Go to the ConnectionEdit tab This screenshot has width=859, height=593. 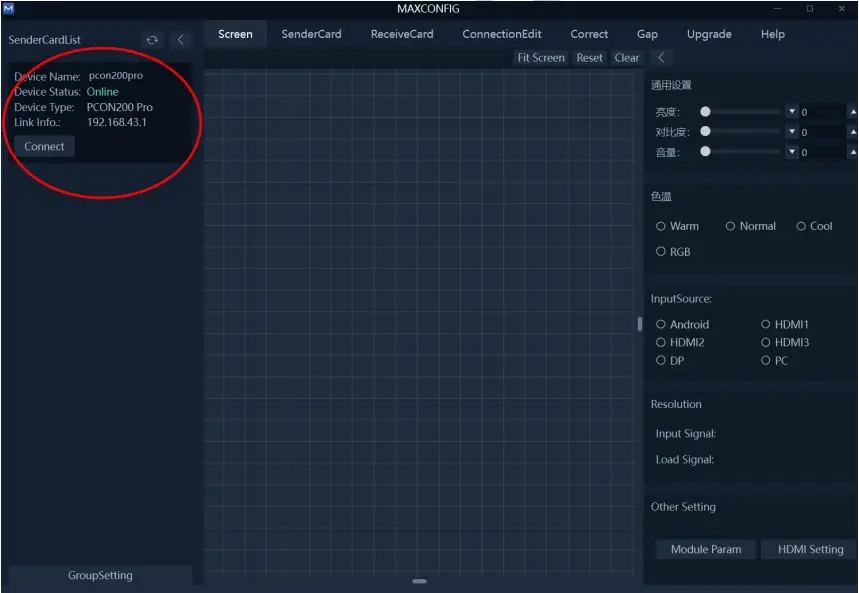(502, 34)
